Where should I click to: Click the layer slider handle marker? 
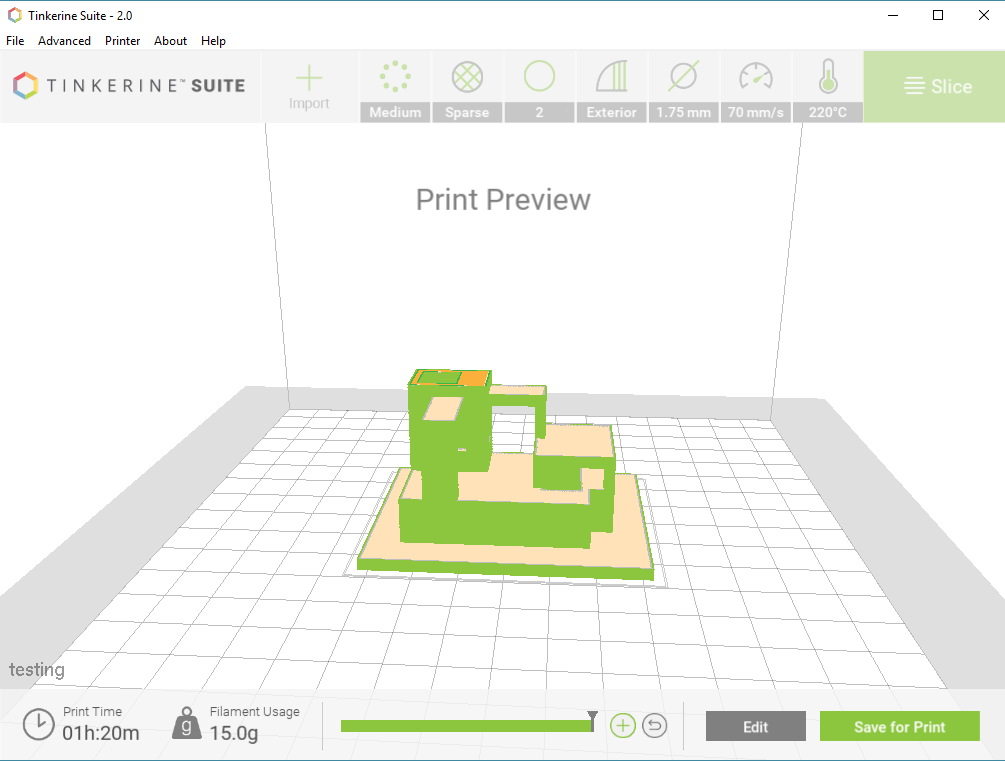[593, 721]
